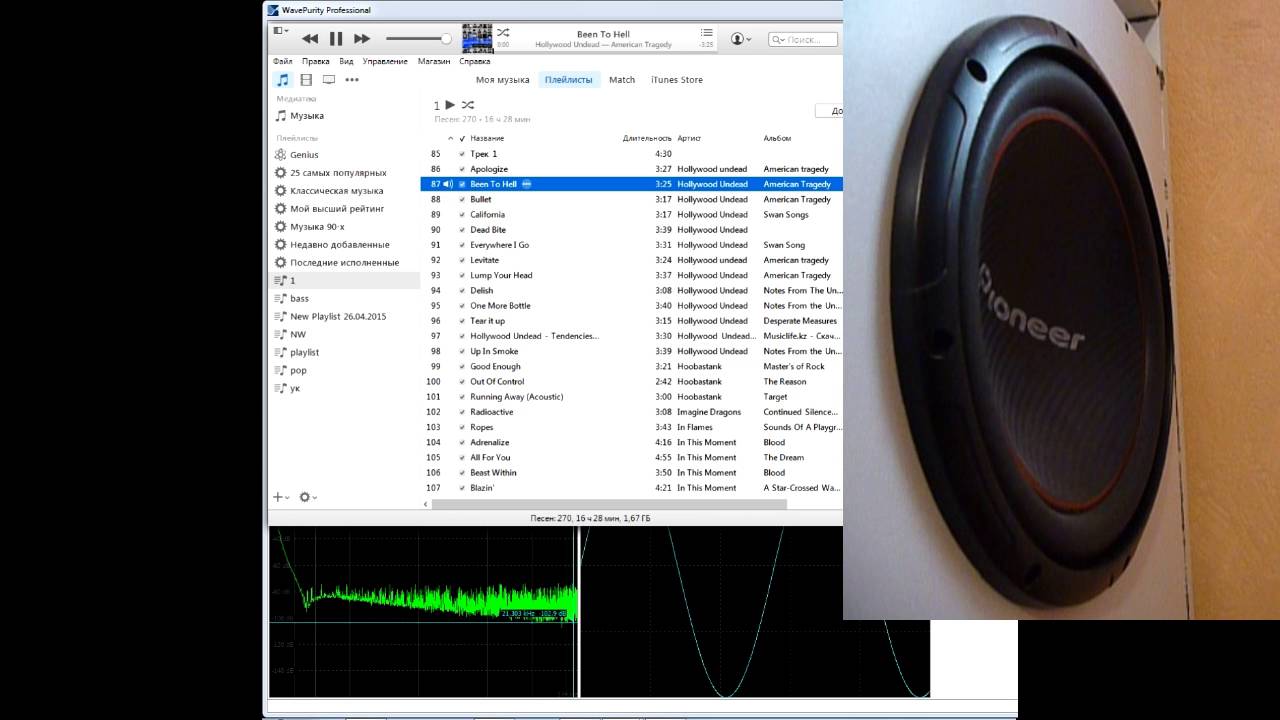
Task: Click the volume slider knob
Action: pyautogui.click(x=446, y=39)
